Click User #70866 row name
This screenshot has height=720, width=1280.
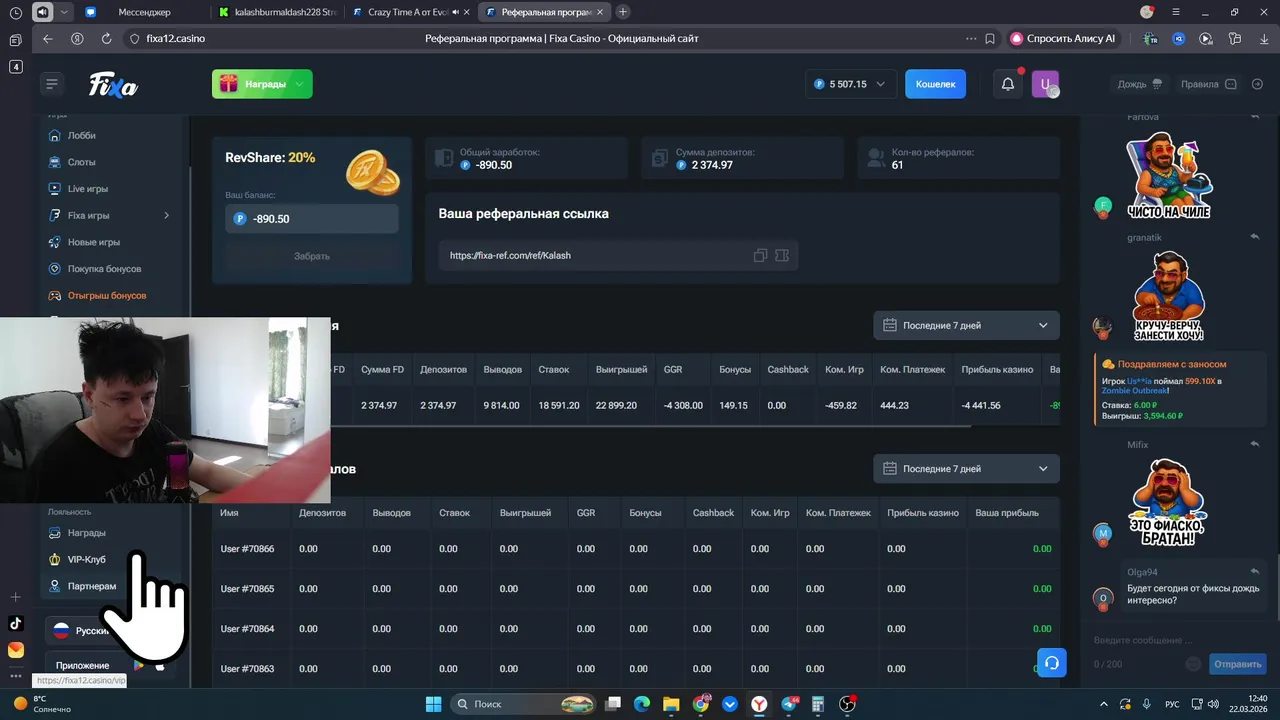[247, 549]
